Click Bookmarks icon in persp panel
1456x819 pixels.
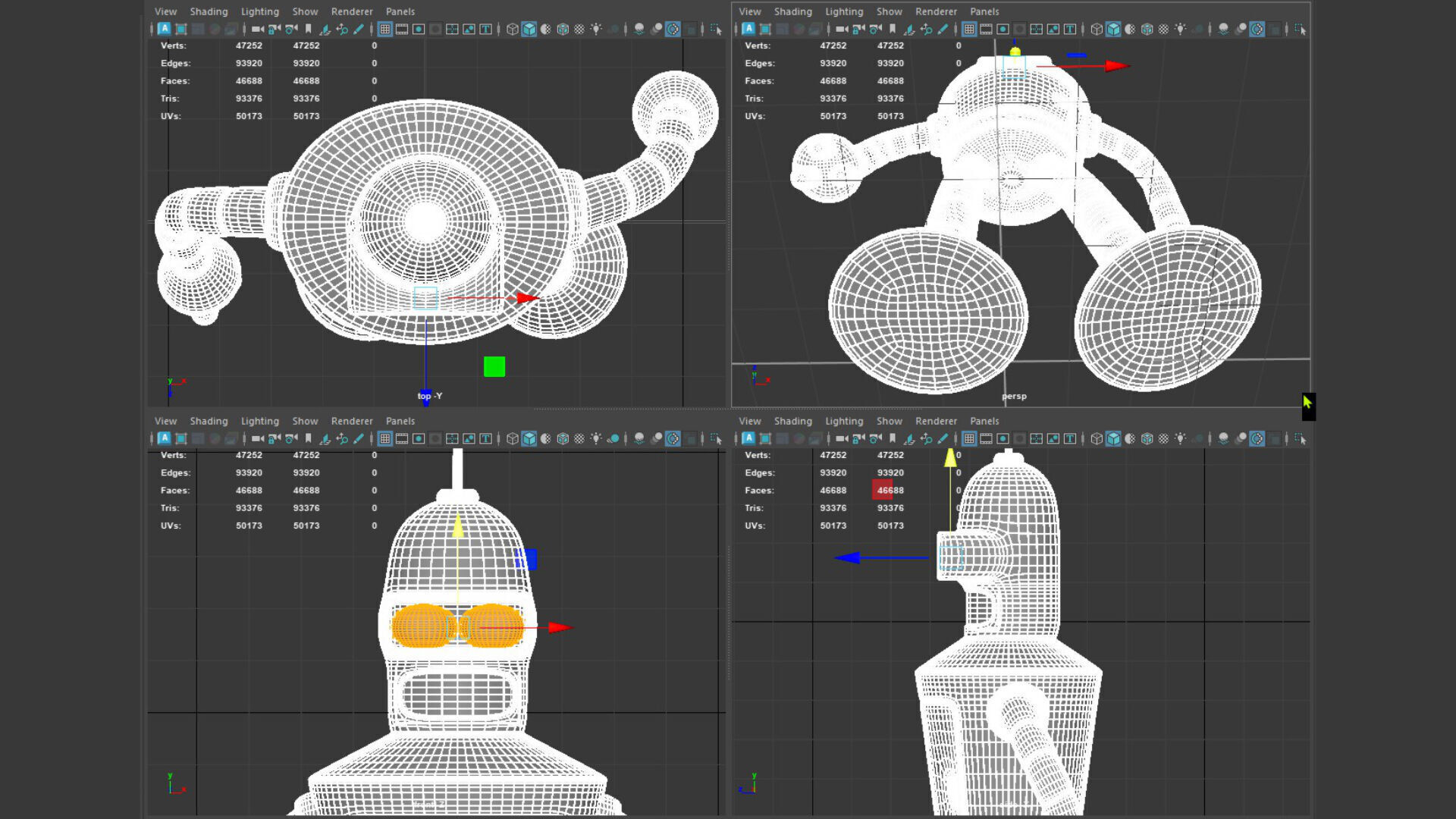click(x=893, y=30)
